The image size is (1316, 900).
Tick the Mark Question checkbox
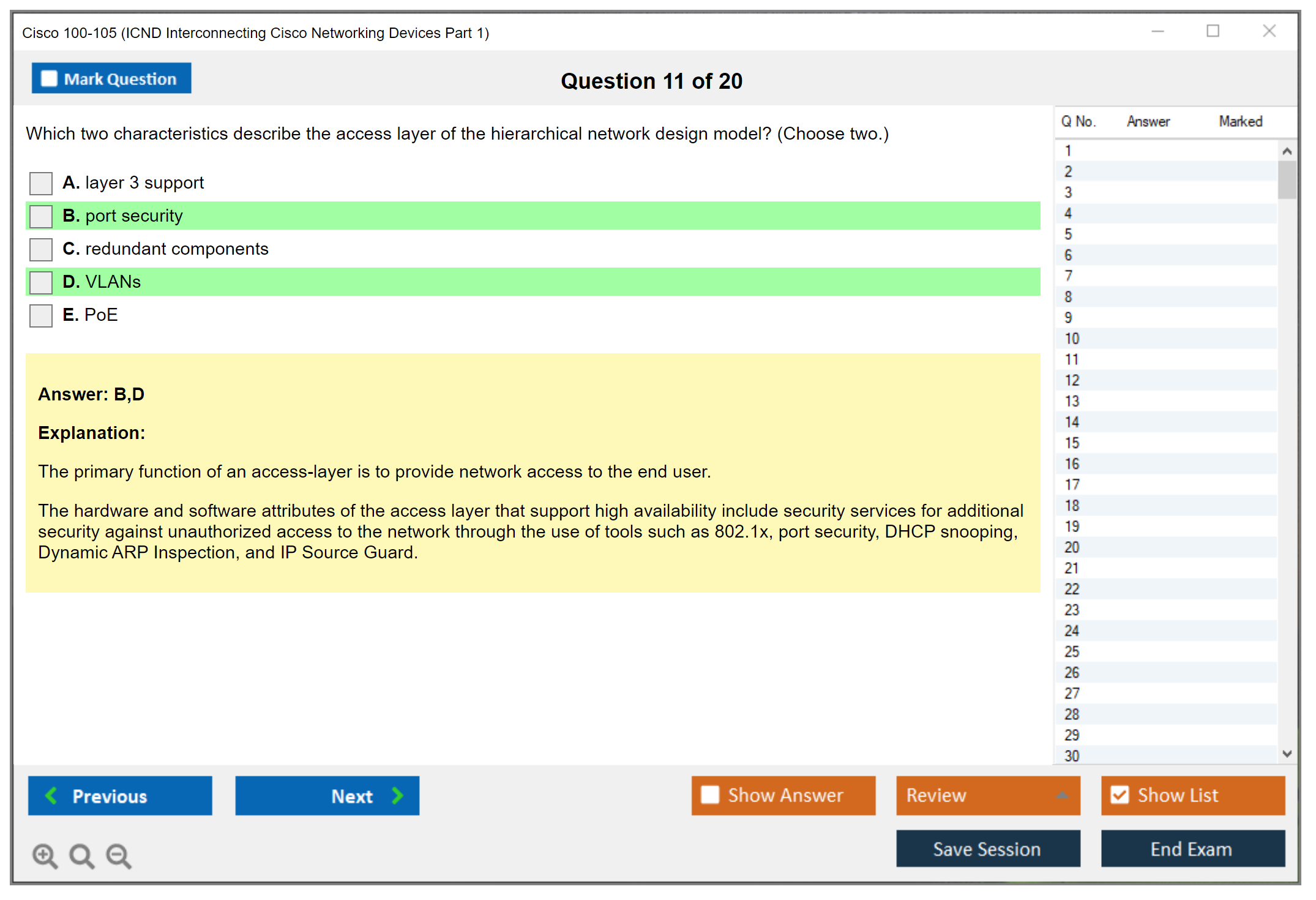coord(49,79)
